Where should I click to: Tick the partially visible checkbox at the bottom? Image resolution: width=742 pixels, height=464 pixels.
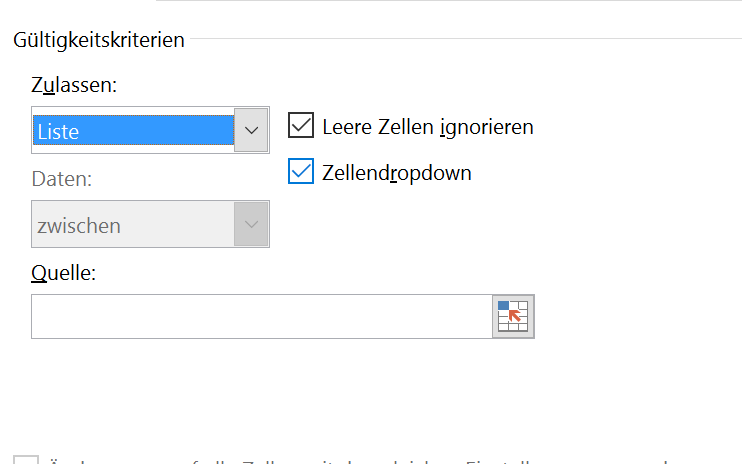point(26,460)
